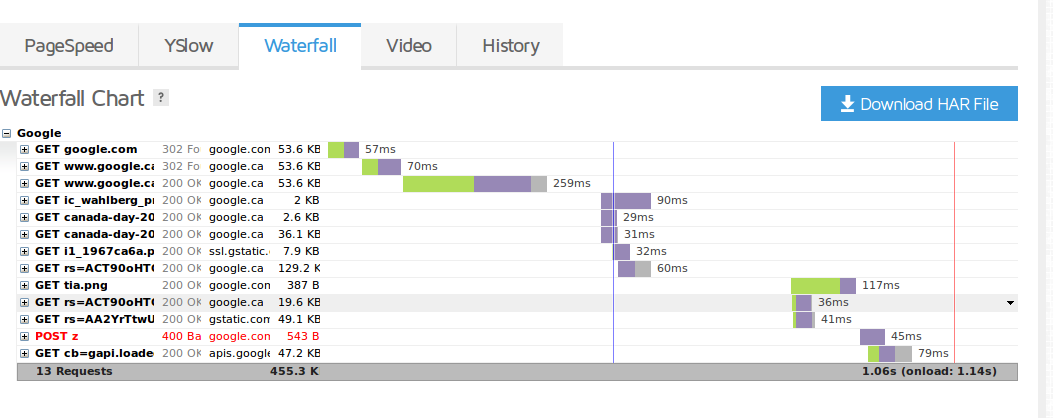Open the Video tab
Viewport: 1053px width, 418px height.
pyautogui.click(x=408, y=46)
